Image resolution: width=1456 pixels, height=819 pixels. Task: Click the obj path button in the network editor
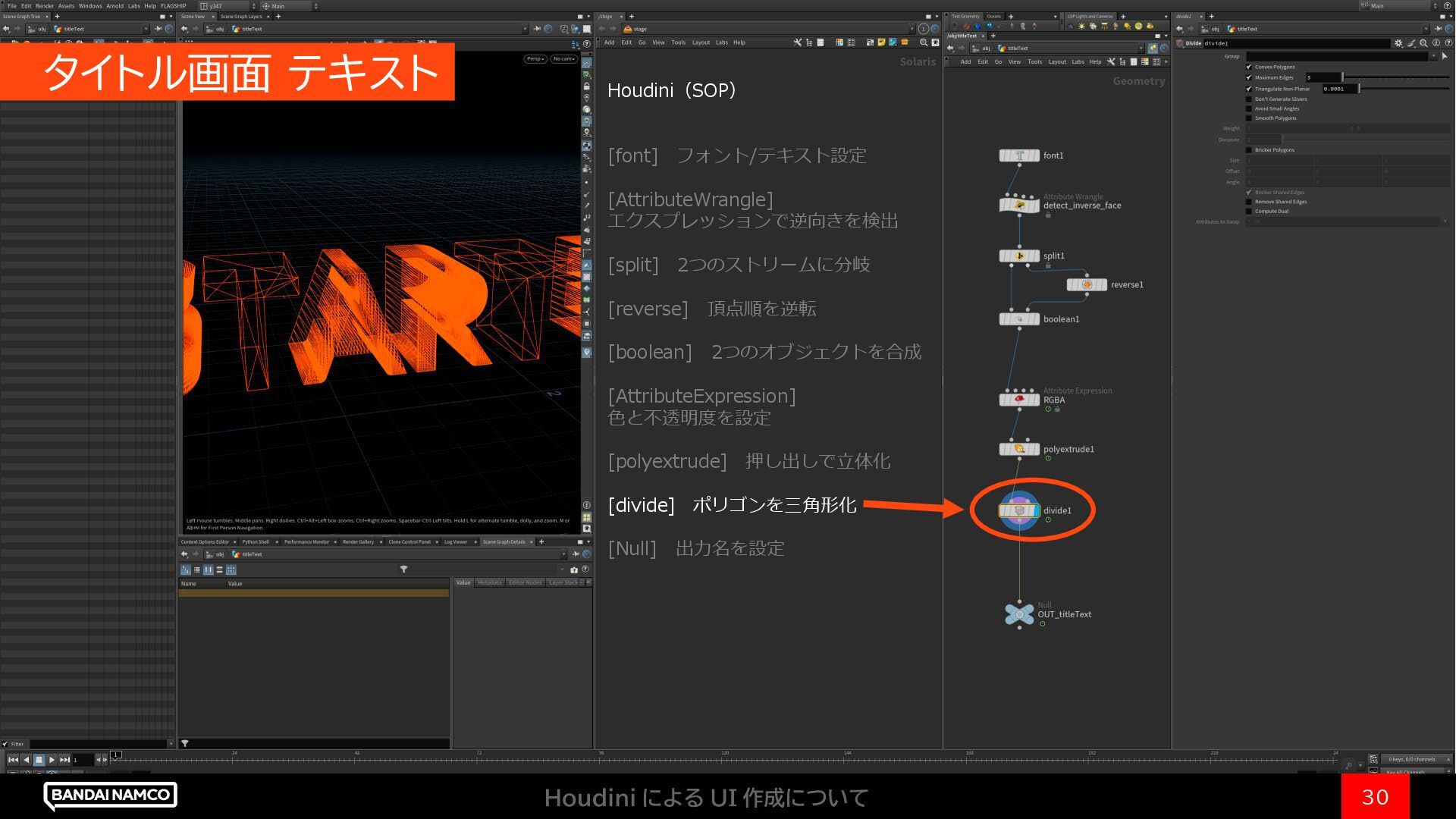[985, 49]
